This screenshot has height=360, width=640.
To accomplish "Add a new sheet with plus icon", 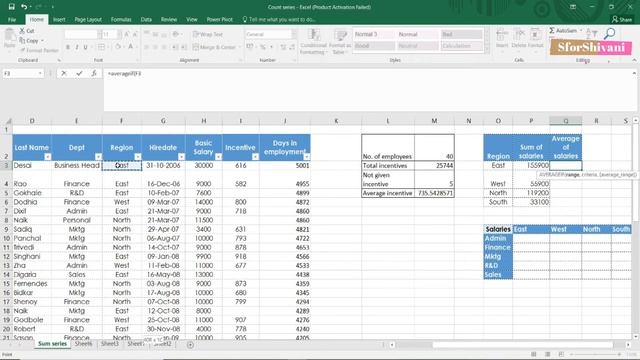I will click(190, 345).
